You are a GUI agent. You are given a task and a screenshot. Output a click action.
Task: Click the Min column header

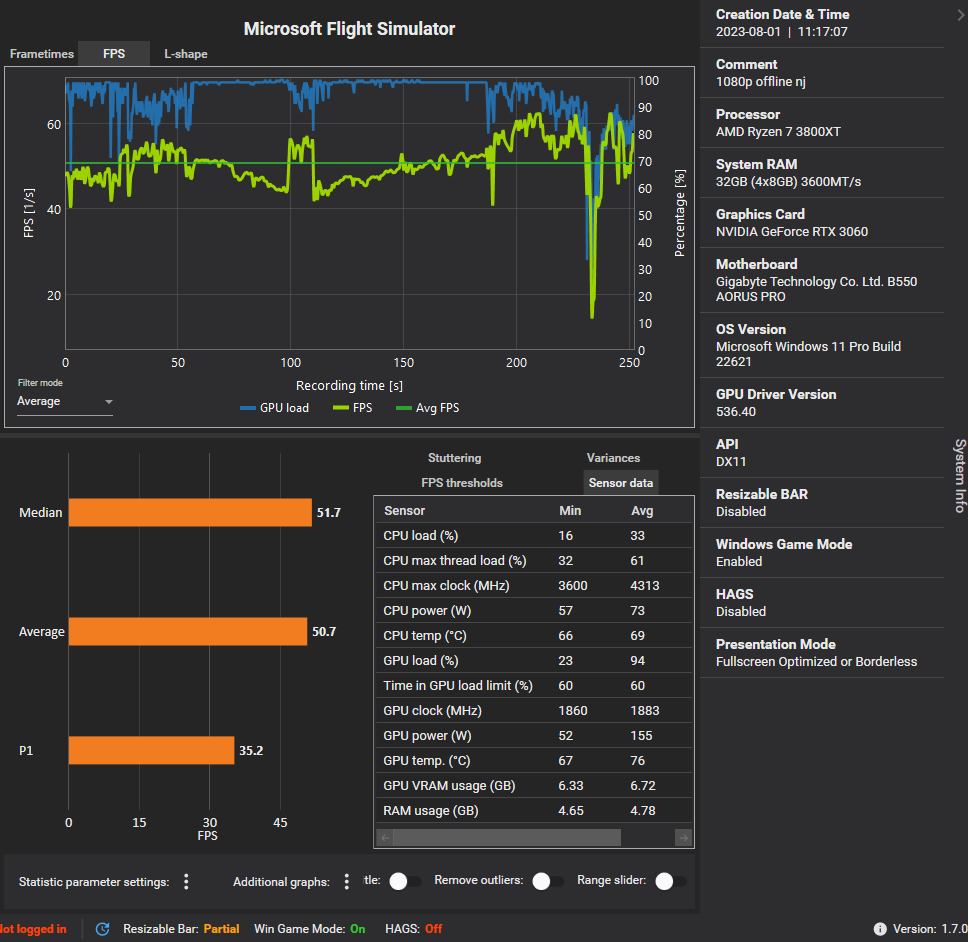tap(570, 511)
